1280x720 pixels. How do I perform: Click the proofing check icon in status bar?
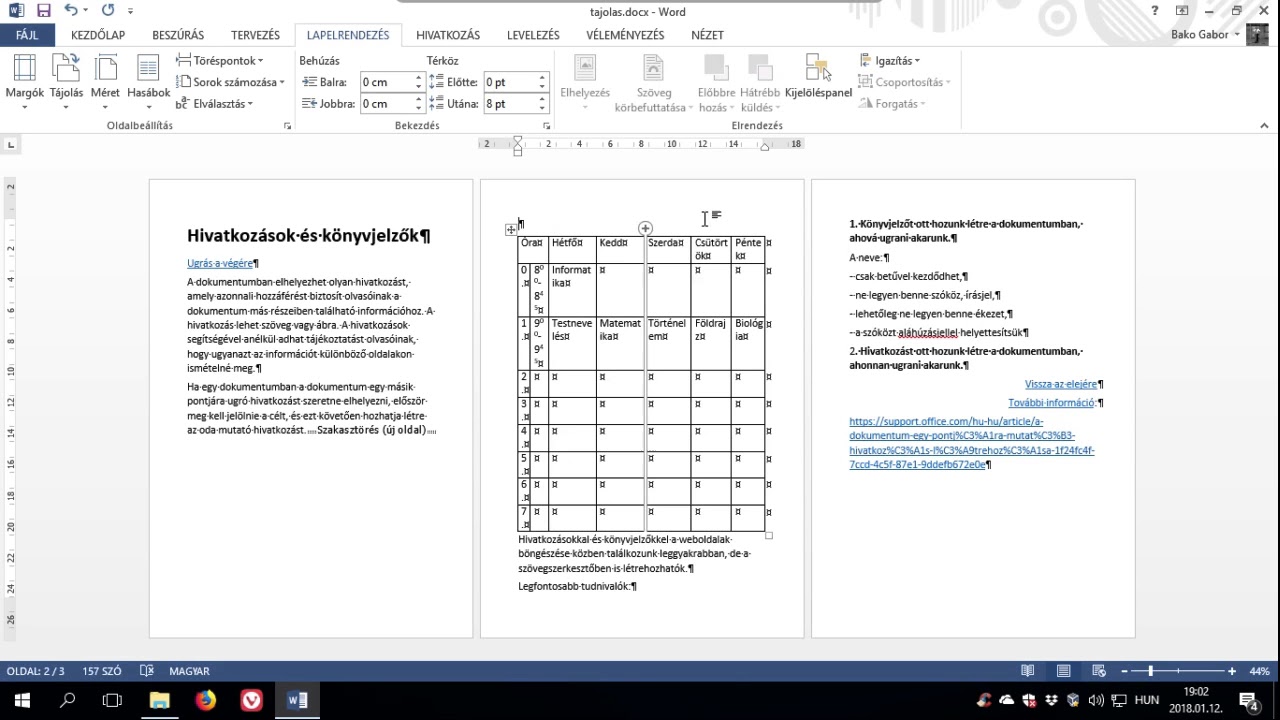[147, 671]
